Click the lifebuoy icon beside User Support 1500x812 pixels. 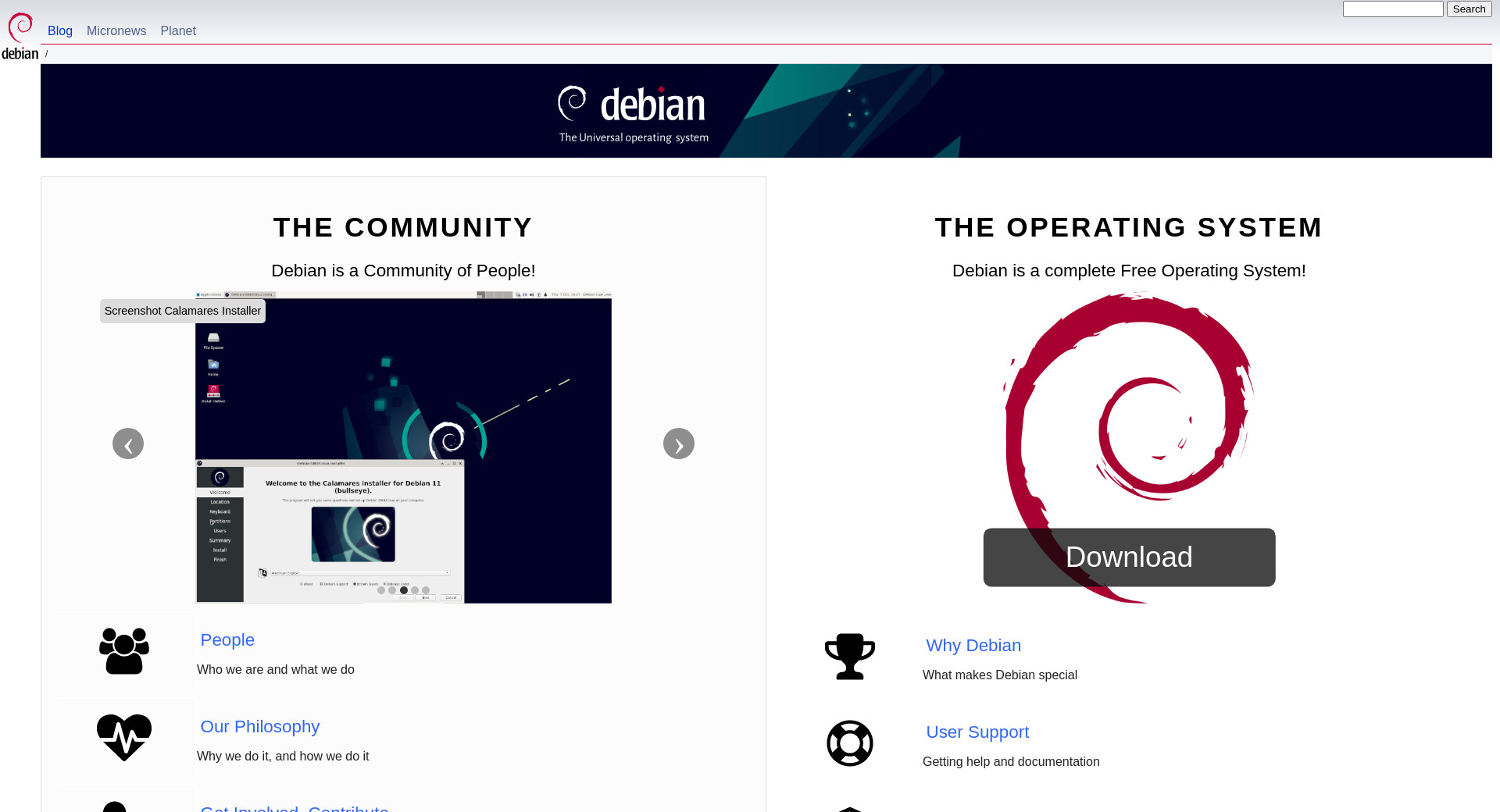coord(849,743)
